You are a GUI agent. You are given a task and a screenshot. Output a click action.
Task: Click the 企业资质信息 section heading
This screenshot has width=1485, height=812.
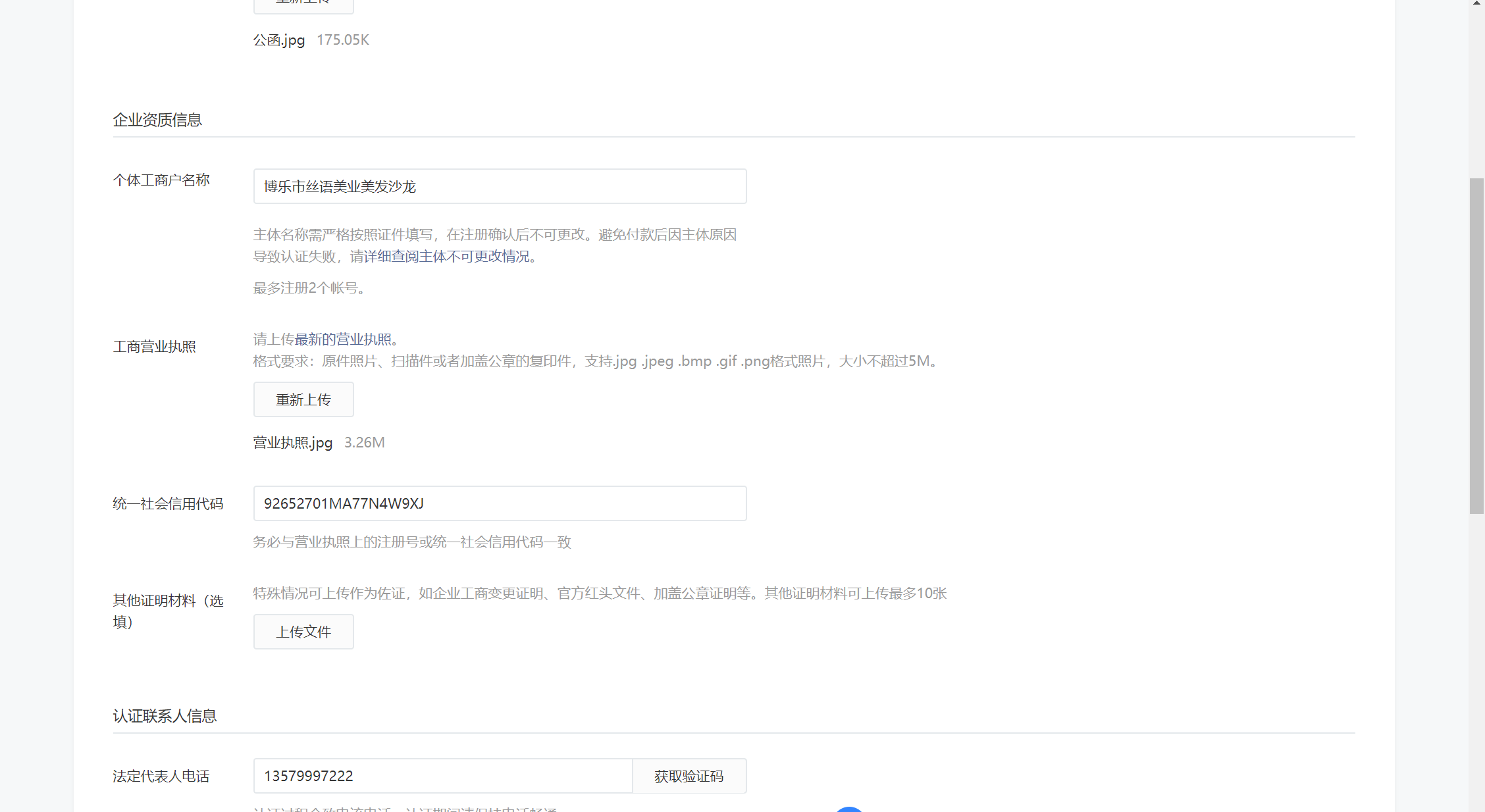[x=157, y=120]
